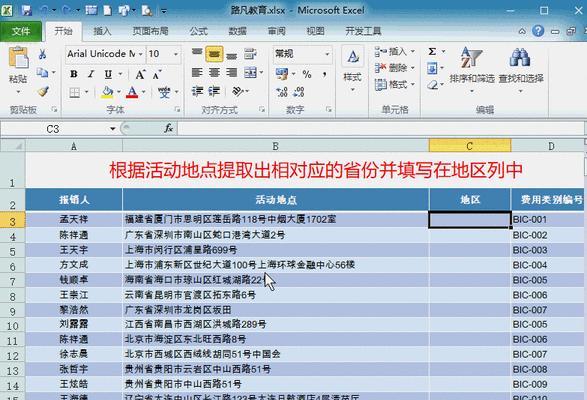This screenshot has width=587, height=400.
Task: Decrease decimal places icon
Action: (x=299, y=92)
